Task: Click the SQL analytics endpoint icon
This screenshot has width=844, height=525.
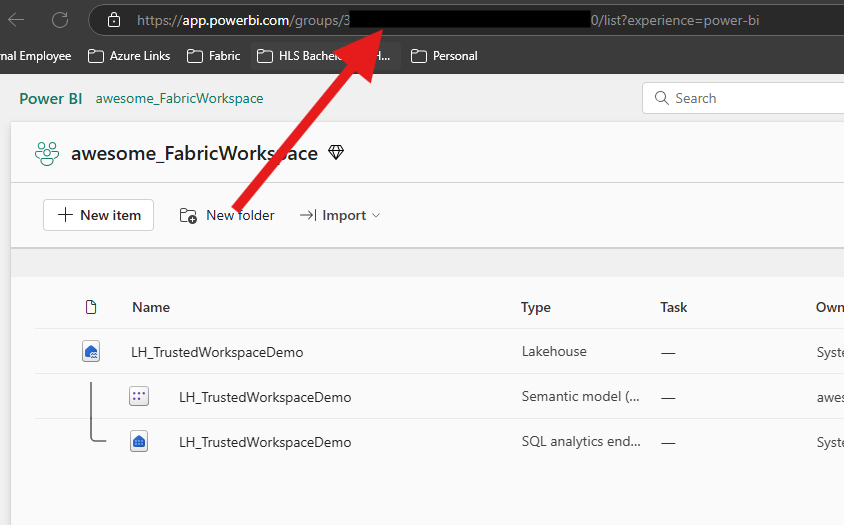Action: 139,442
